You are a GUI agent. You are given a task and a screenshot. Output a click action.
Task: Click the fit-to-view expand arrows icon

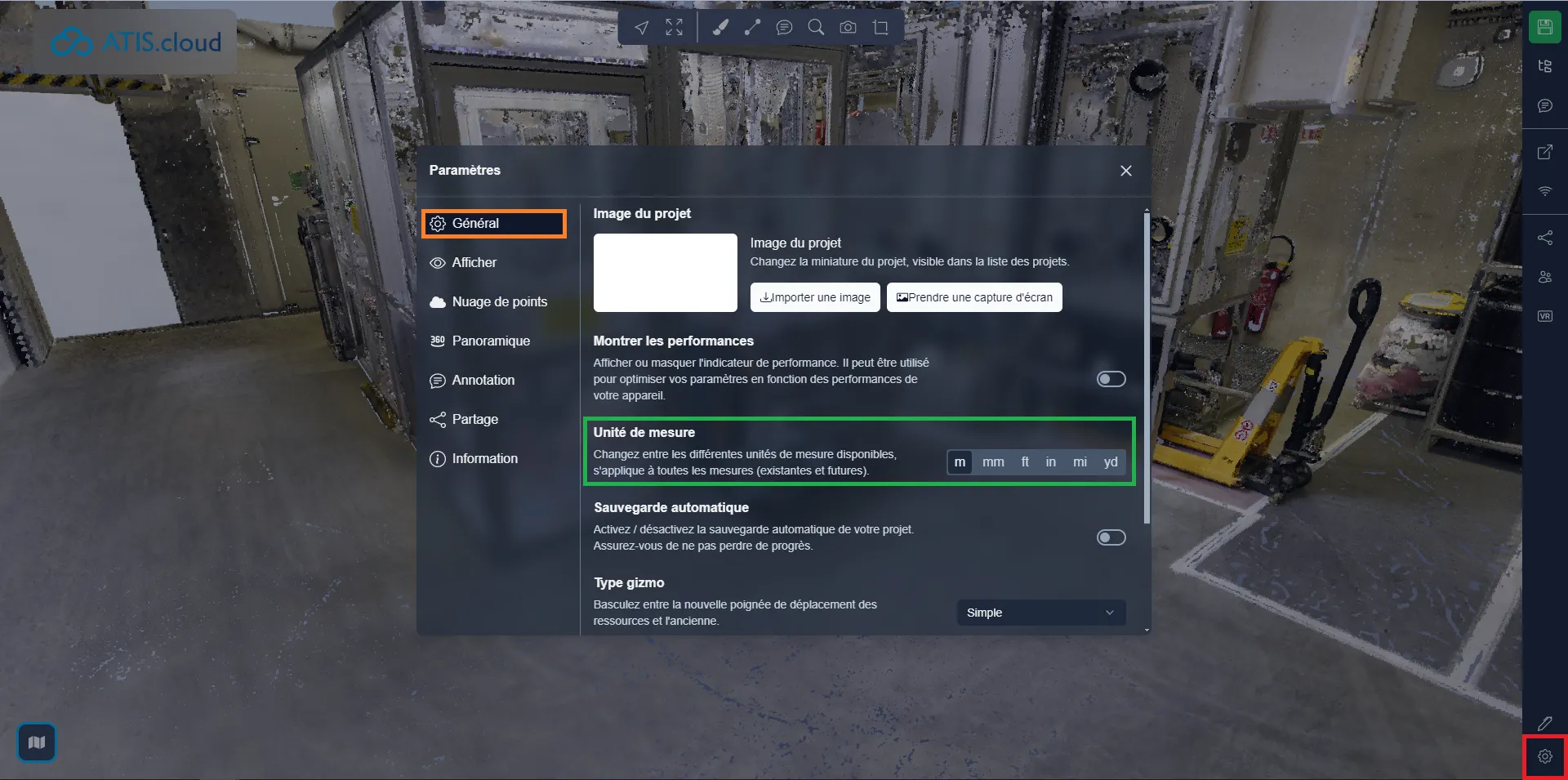(x=674, y=28)
